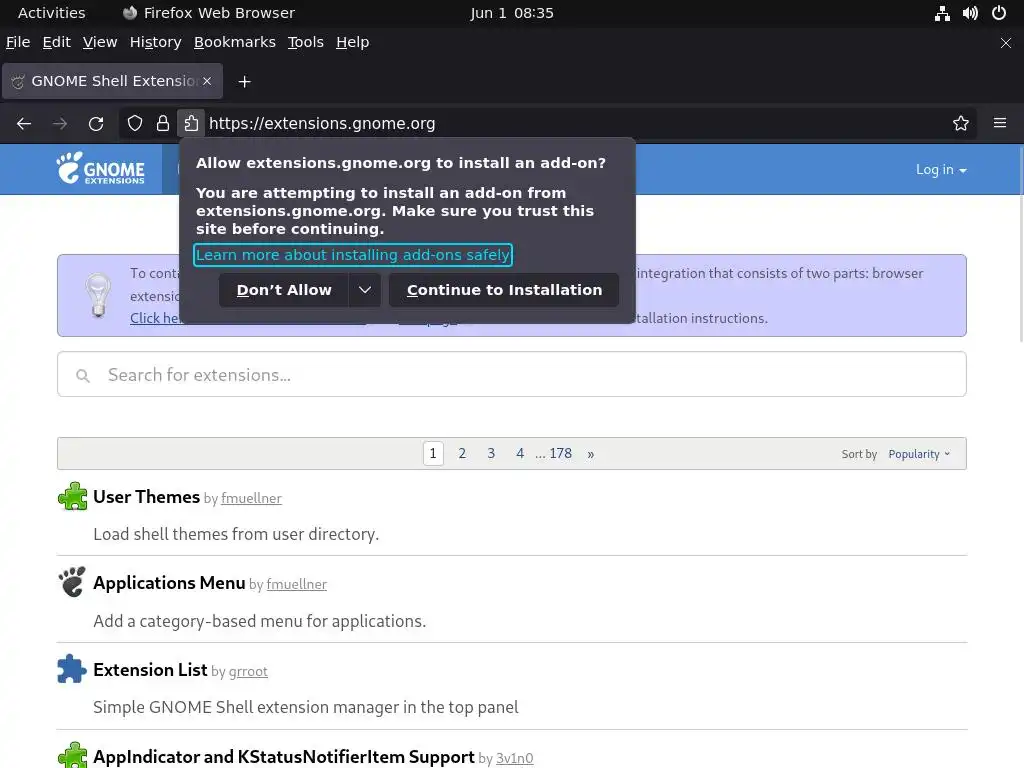Select the GNOME Shell Extensions tab
Viewport: 1024px width, 768px height.
112,81
